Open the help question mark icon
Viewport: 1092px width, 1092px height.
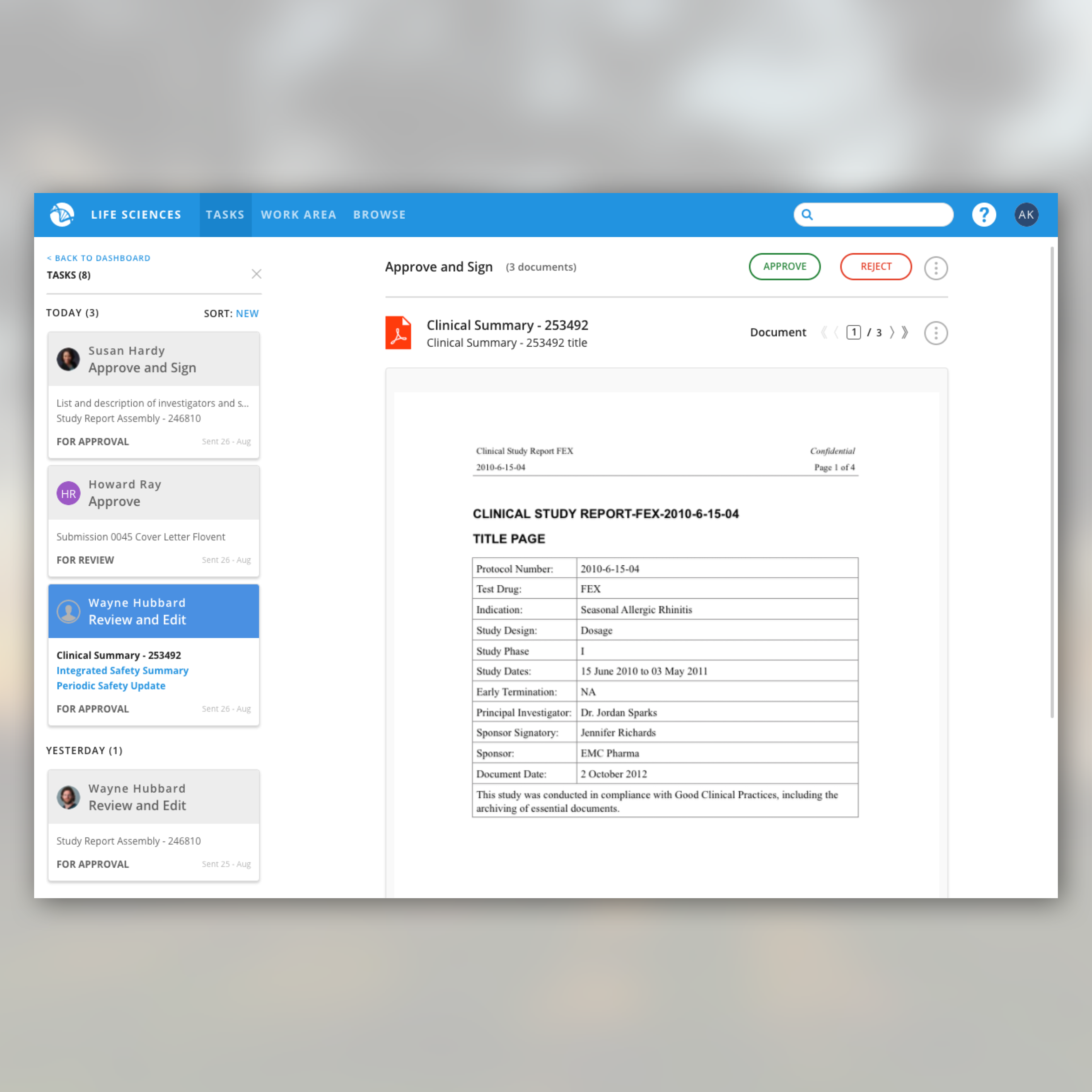[x=983, y=215]
